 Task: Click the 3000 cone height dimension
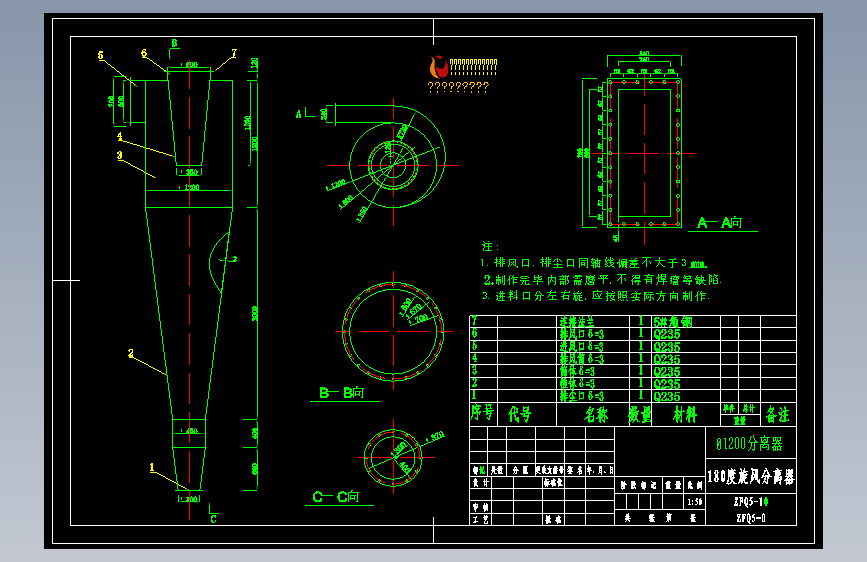[x=255, y=313]
